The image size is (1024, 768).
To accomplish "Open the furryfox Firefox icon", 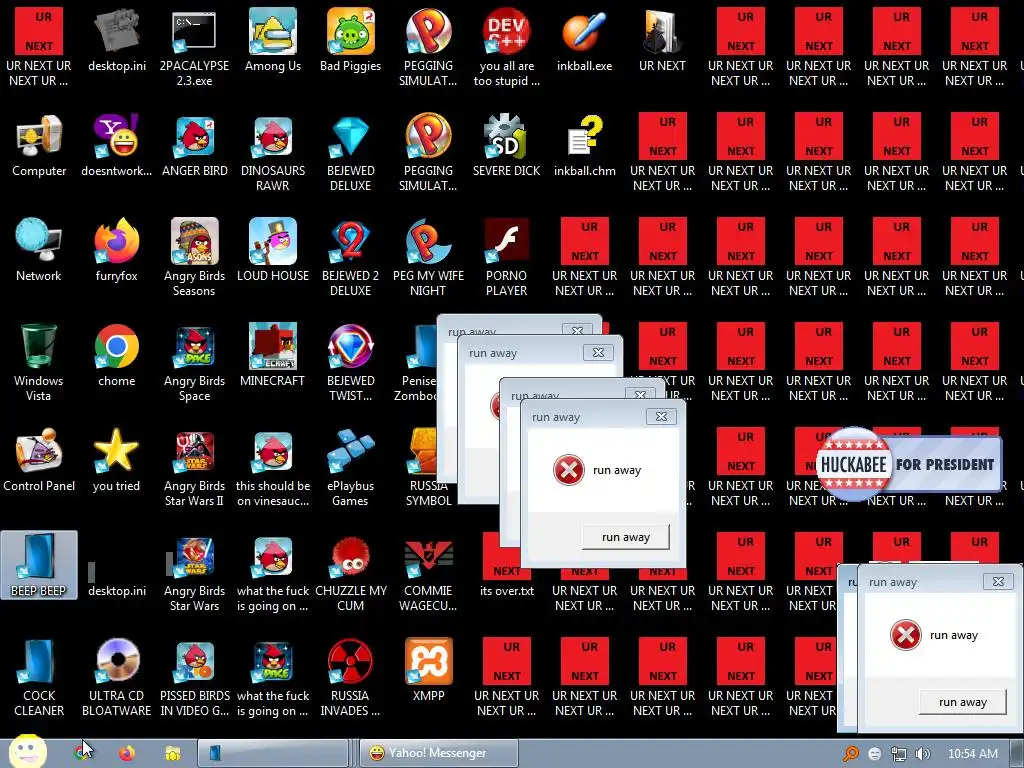I will (x=116, y=251).
